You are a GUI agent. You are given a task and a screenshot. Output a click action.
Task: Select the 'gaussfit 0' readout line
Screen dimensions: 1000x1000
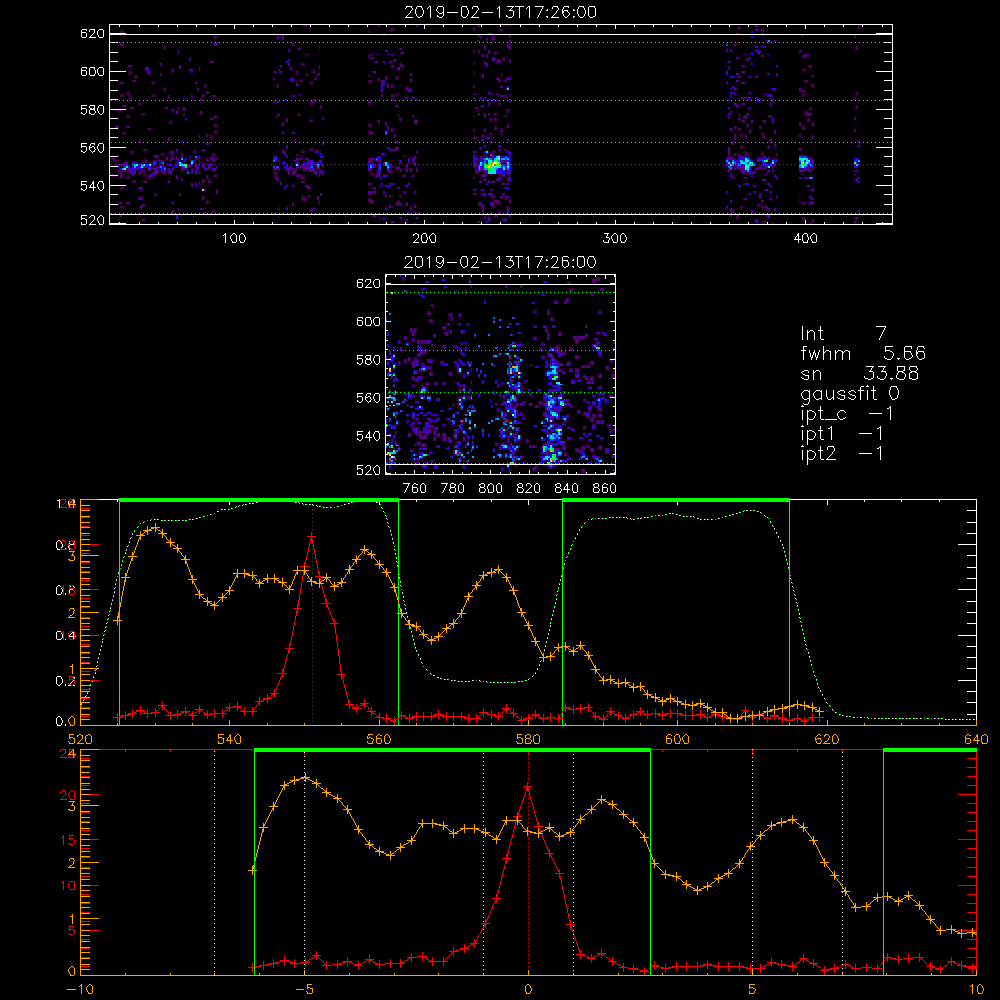(850, 394)
